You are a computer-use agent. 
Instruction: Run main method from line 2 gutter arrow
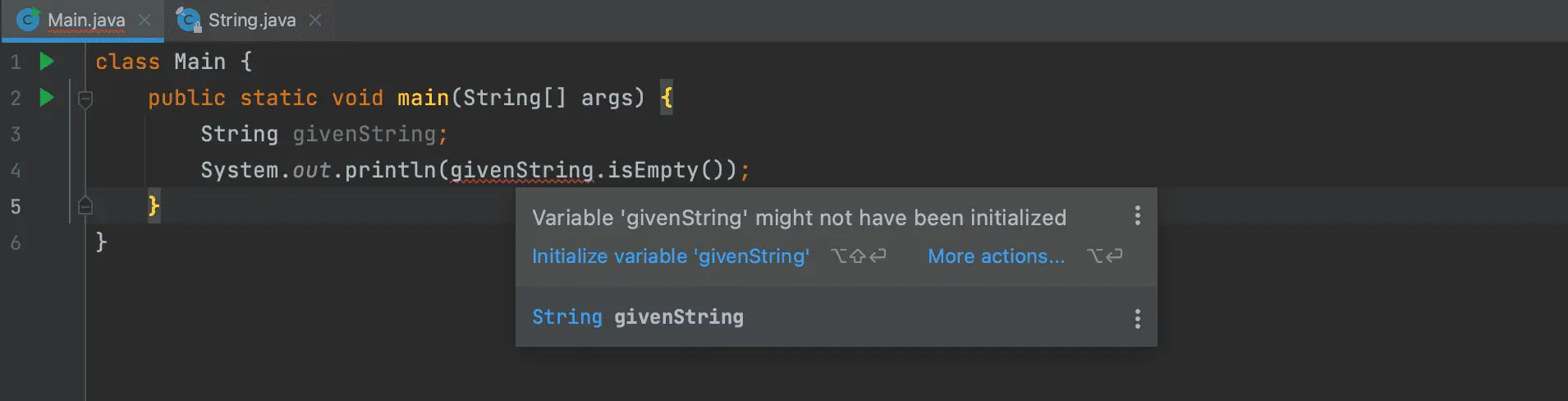[47, 98]
